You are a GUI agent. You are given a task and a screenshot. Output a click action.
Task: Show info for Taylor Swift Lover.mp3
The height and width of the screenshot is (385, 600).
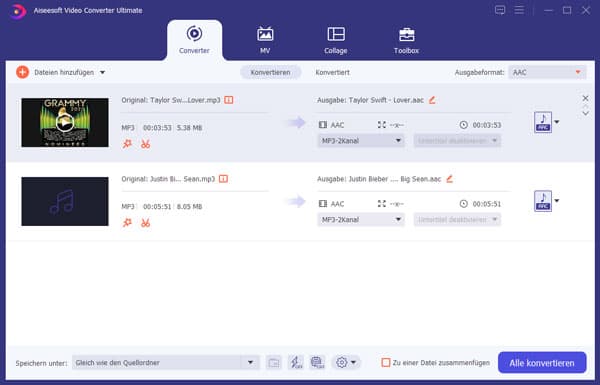point(228,100)
